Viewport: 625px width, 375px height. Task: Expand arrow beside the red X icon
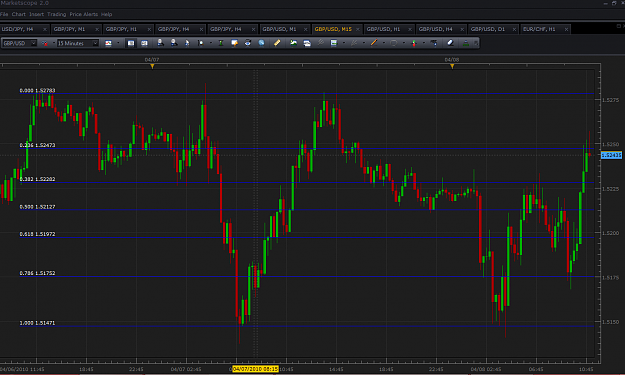[x=54, y=43]
